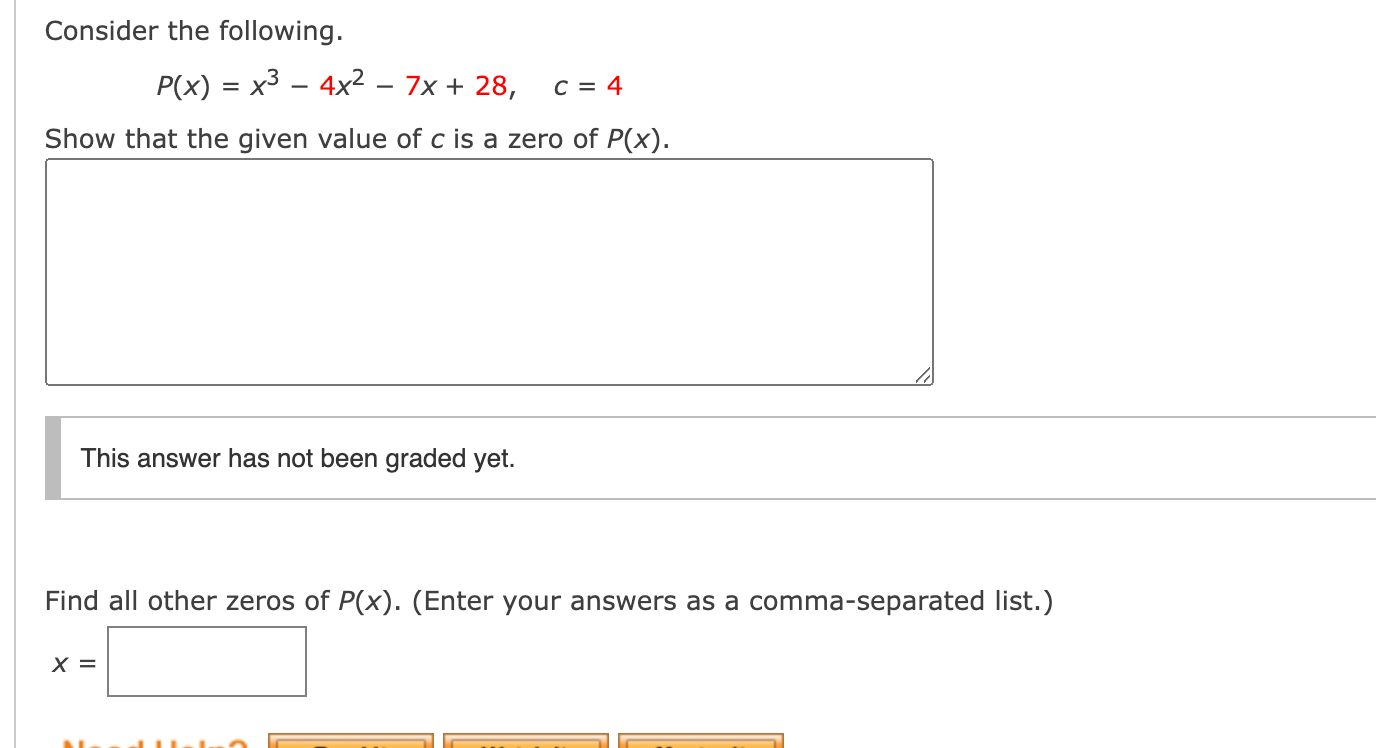The image size is (1376, 748).
Task: Click the textarea resize grip handle
Action: pyautogui.click(x=922, y=375)
